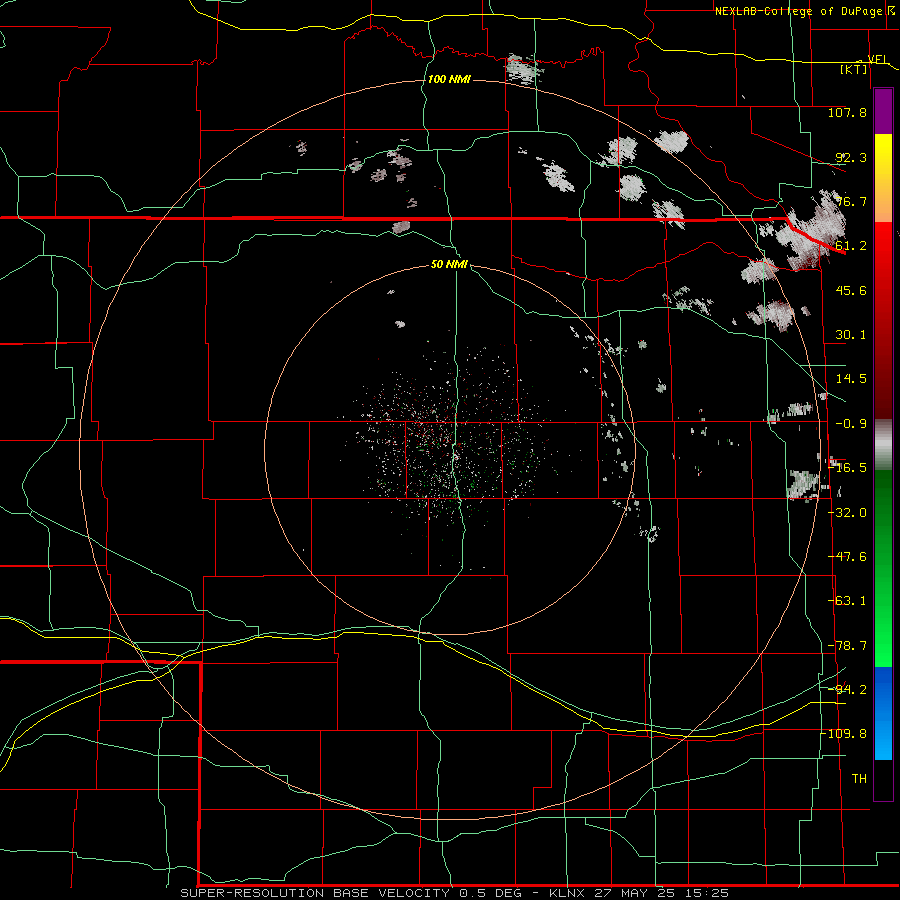Screen dimensions: 900x900
Task: Select the -16.5 scale value
Action: coord(847,468)
